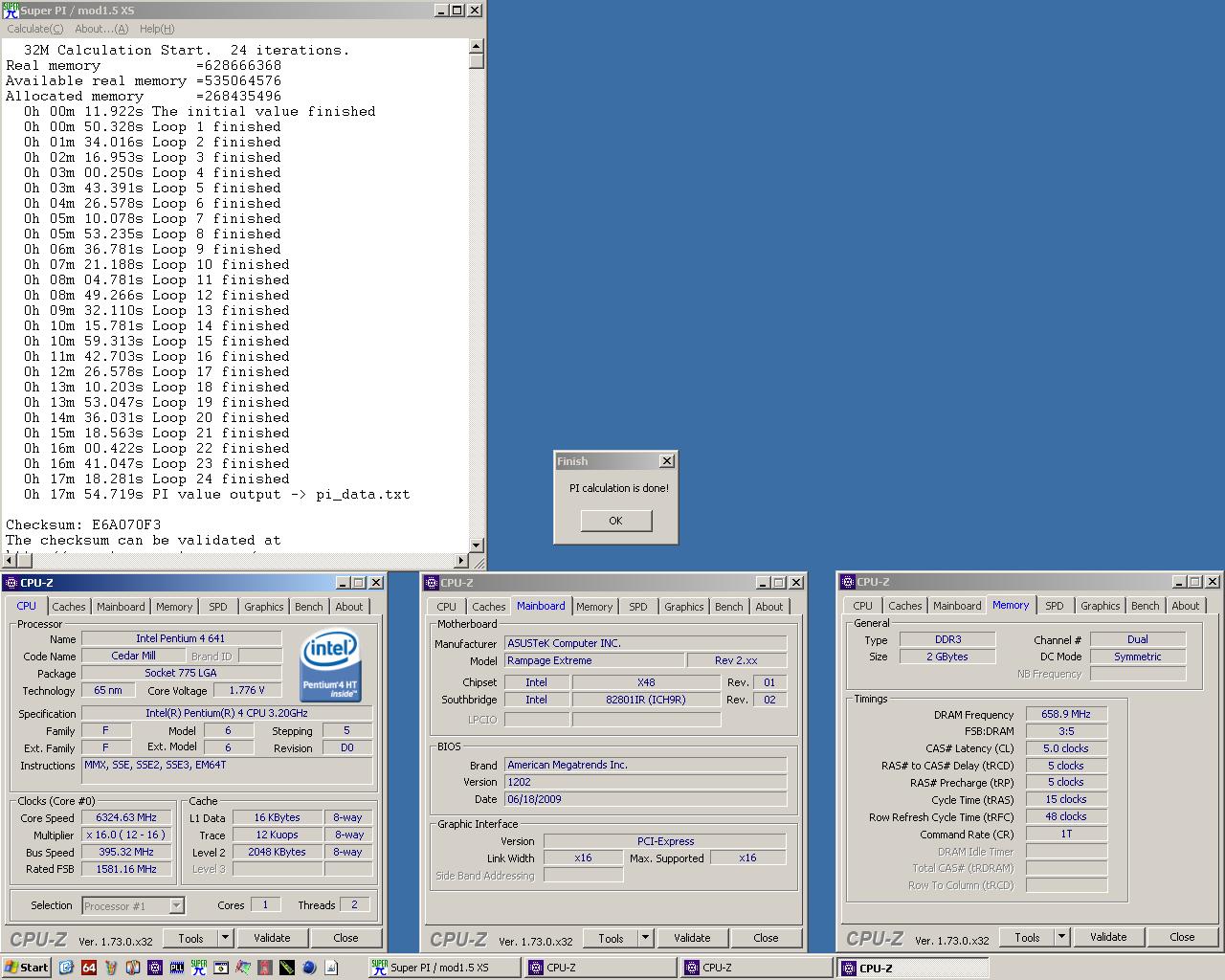Click the Intel Pentium 4 HT logo
This screenshot has width=1225, height=980.
pos(330,665)
